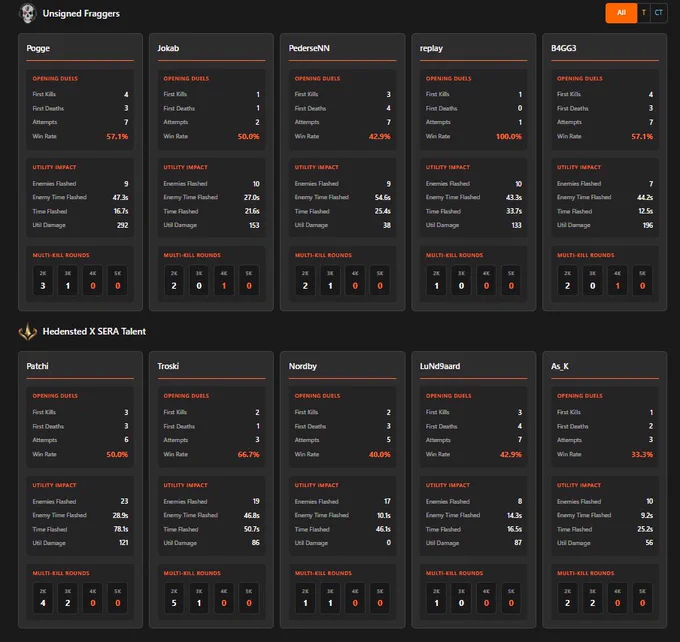Image resolution: width=680 pixels, height=642 pixels.
Task: Click PederseNN's Enemy Time Flashed 54.6s
Action: (x=382, y=197)
